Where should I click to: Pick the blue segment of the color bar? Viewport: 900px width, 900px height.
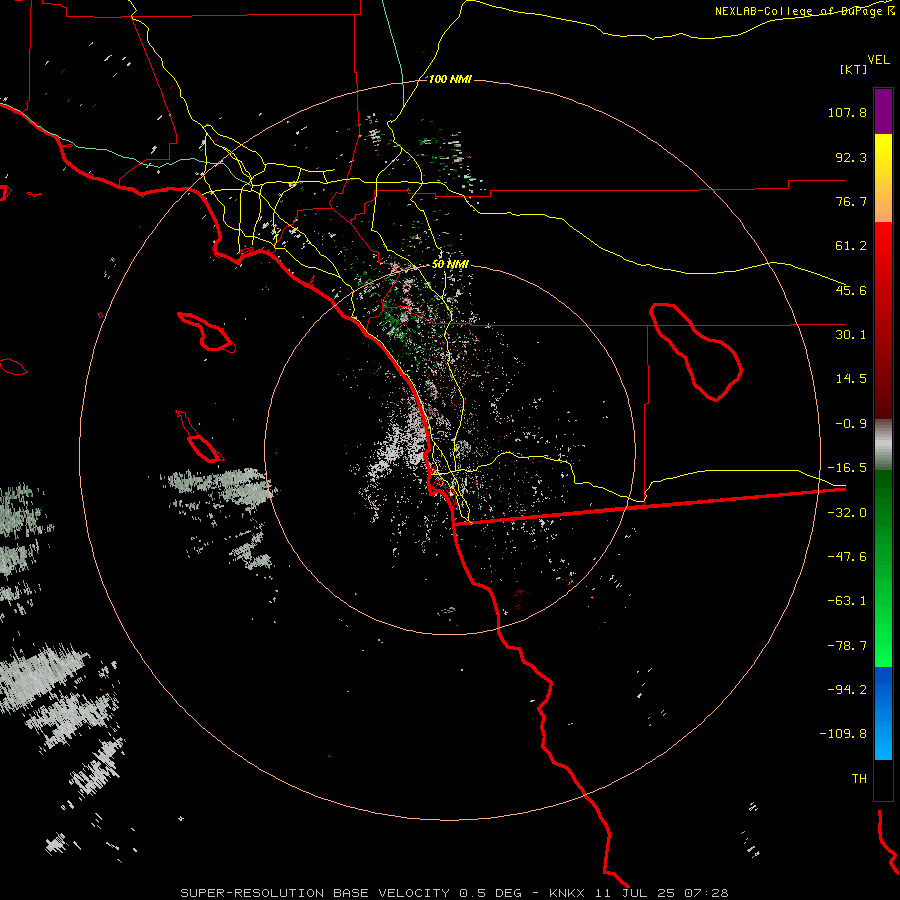[x=883, y=713]
